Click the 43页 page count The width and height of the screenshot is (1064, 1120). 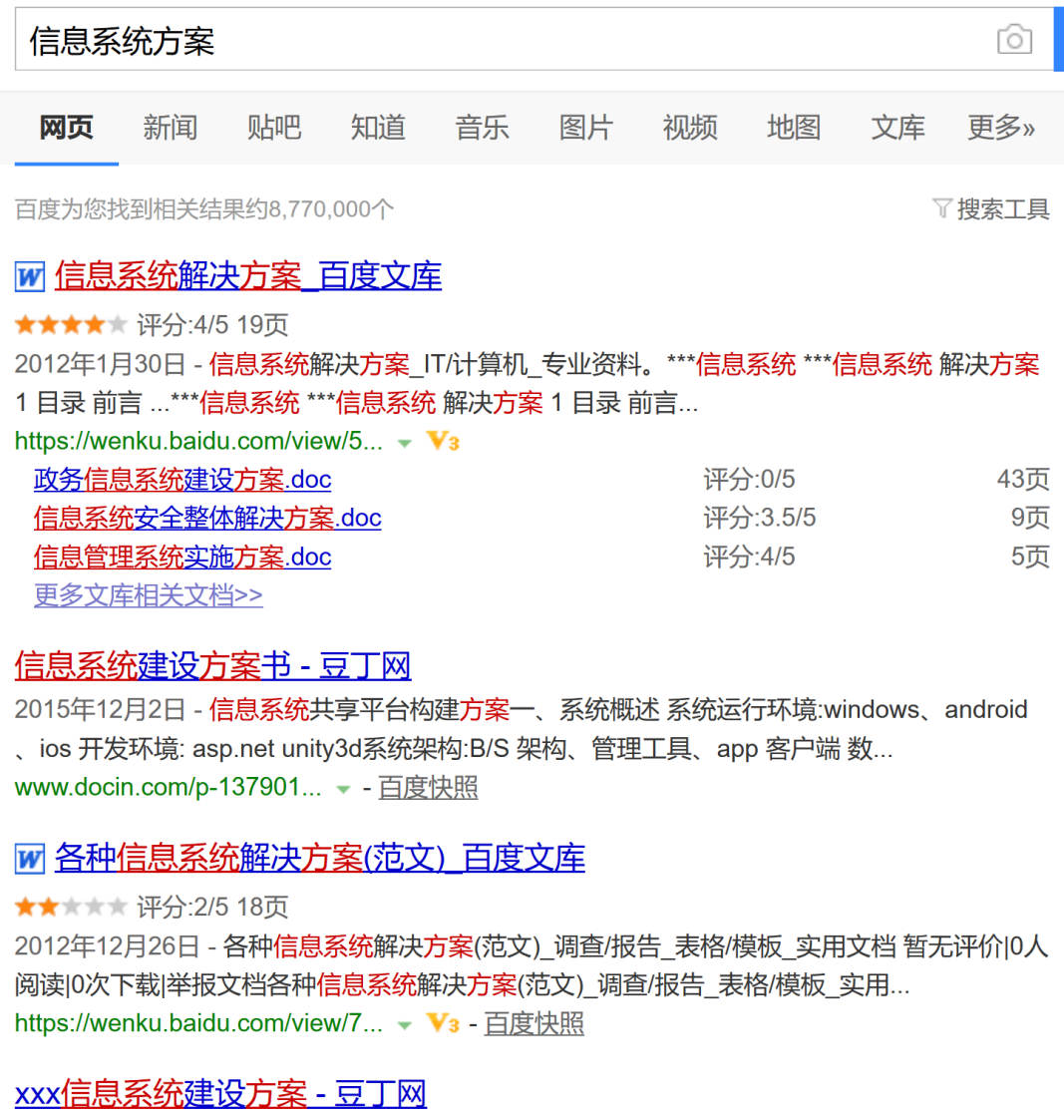pyautogui.click(x=1023, y=480)
